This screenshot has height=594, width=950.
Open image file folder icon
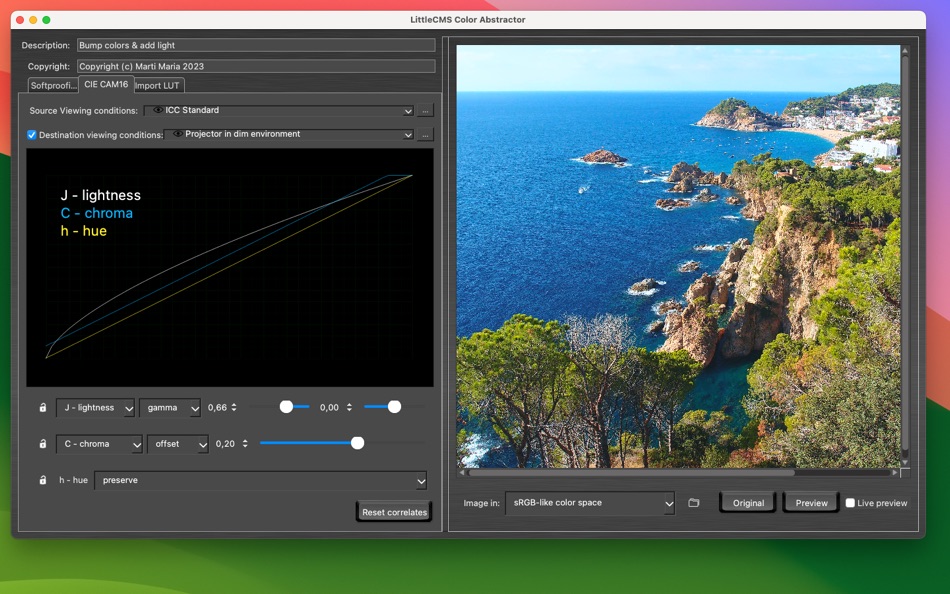pyautogui.click(x=694, y=502)
